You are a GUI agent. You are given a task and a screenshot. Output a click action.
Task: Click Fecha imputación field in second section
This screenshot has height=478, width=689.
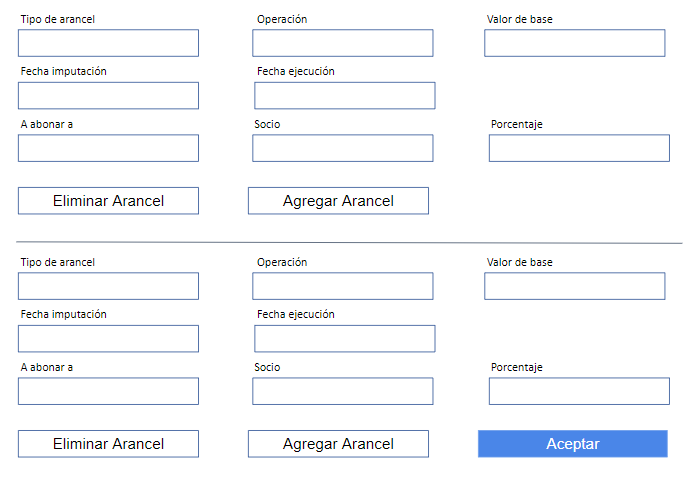pos(108,338)
